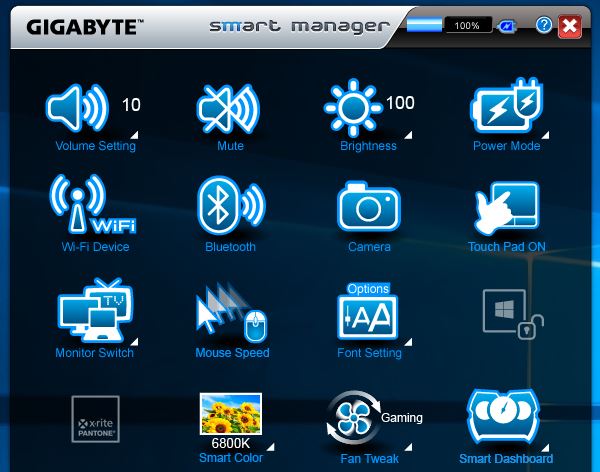Expand the Font Setting corner arrow
The image size is (600, 472).
click(408, 342)
